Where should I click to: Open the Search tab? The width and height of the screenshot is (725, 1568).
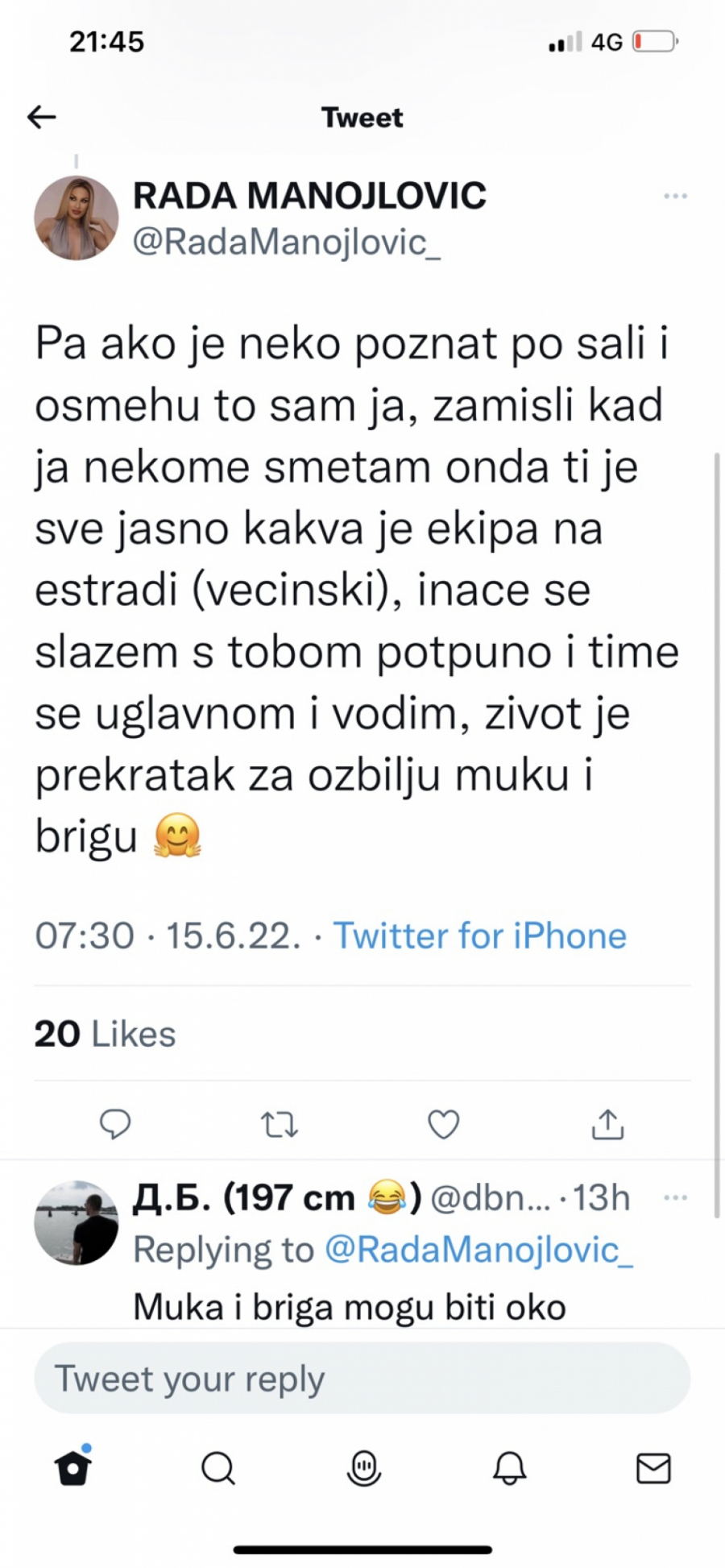217,1468
